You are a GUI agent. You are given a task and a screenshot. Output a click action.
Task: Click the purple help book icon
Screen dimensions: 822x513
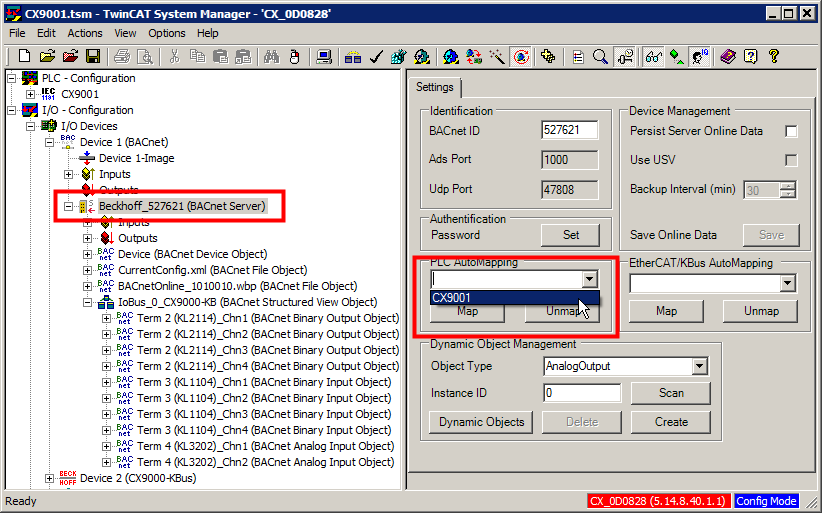click(x=728, y=56)
